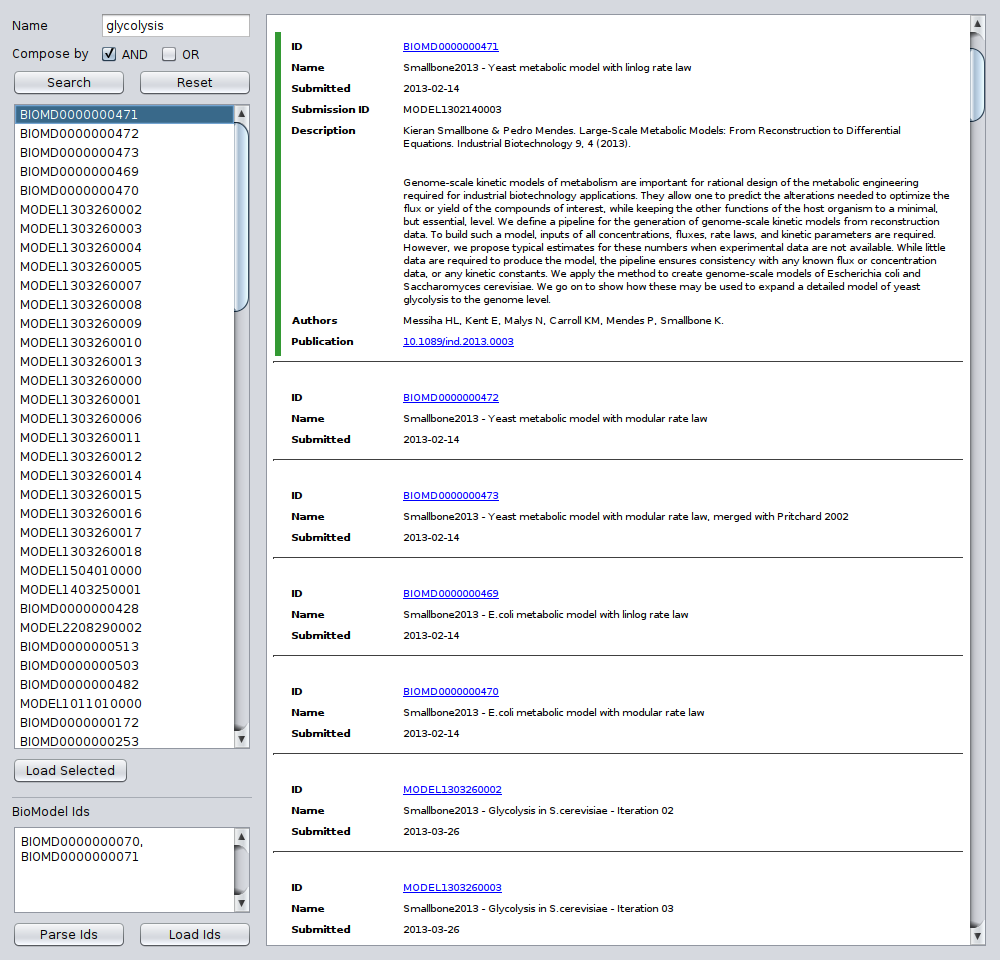Click the results panel scroll-down arrow
This screenshot has width=1000, height=960.
(977, 936)
